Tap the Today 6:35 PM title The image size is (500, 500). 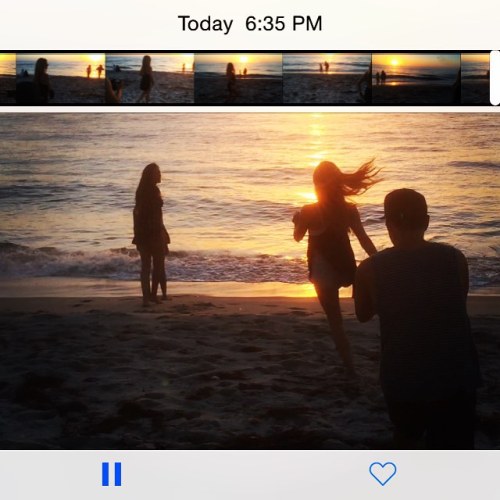tap(250, 24)
